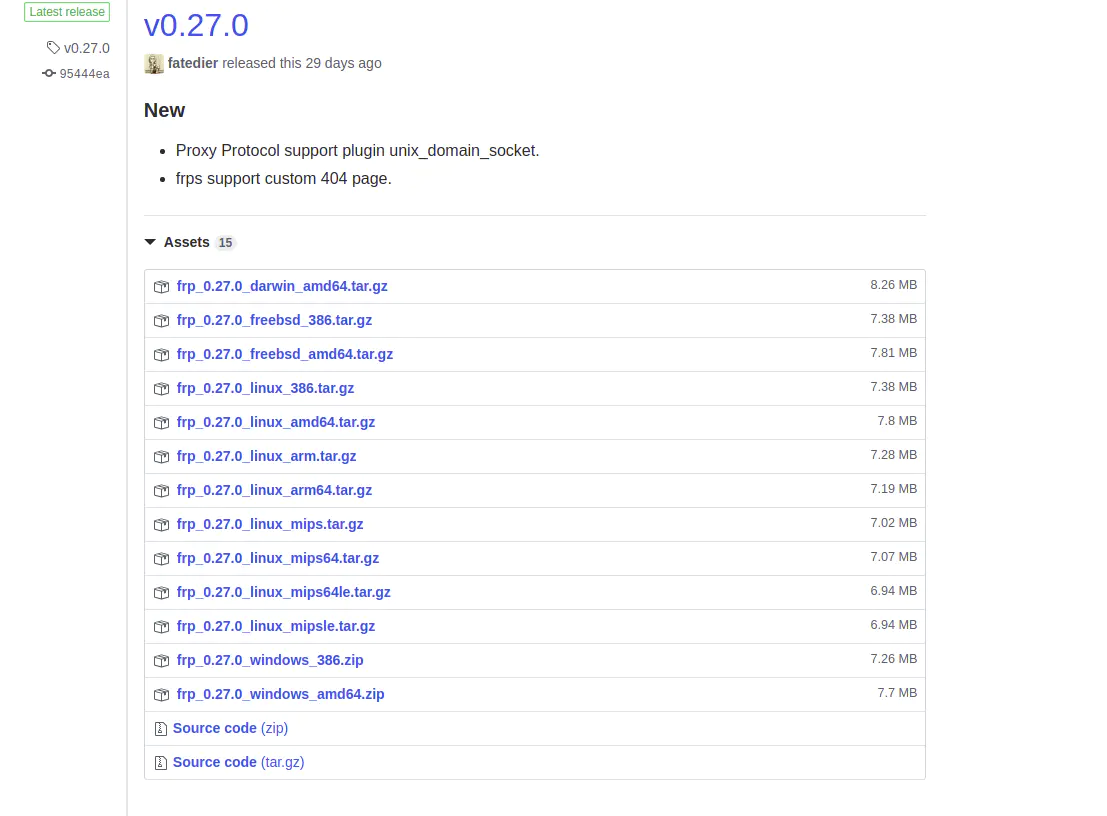
Task: Download frp_0.27.0_linux_mips64.tar.gz
Action: (x=277, y=558)
